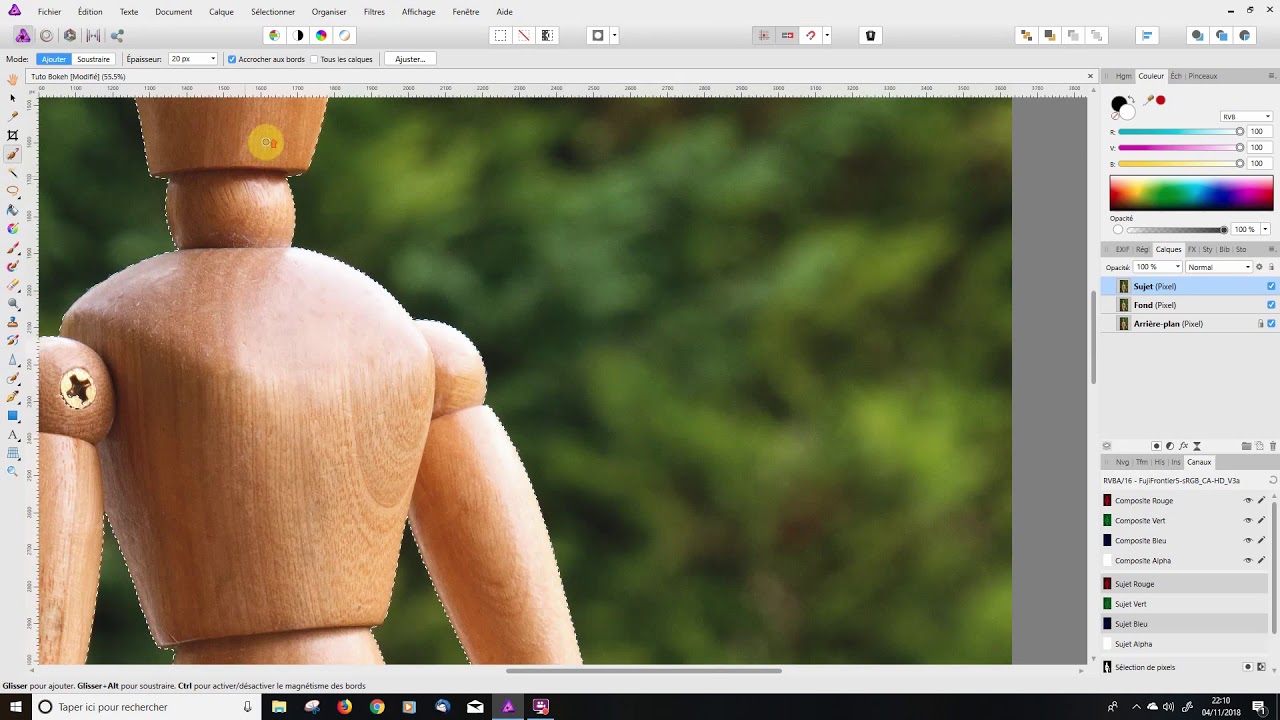Click the R channel slider
This screenshot has height=720, width=1280.
[1181, 132]
